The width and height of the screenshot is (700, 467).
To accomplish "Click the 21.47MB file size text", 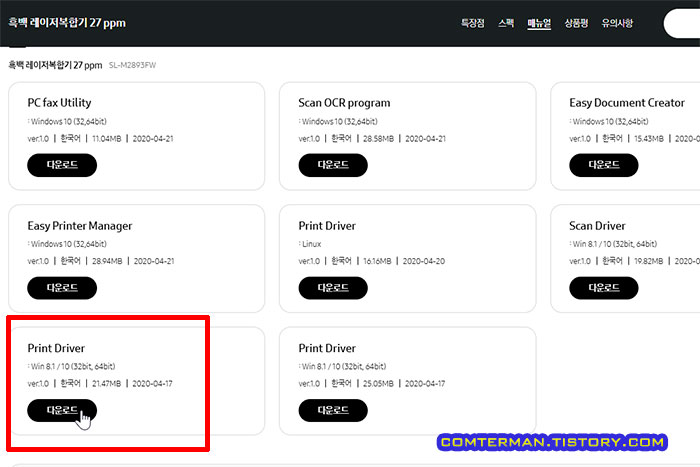I will [107, 384].
